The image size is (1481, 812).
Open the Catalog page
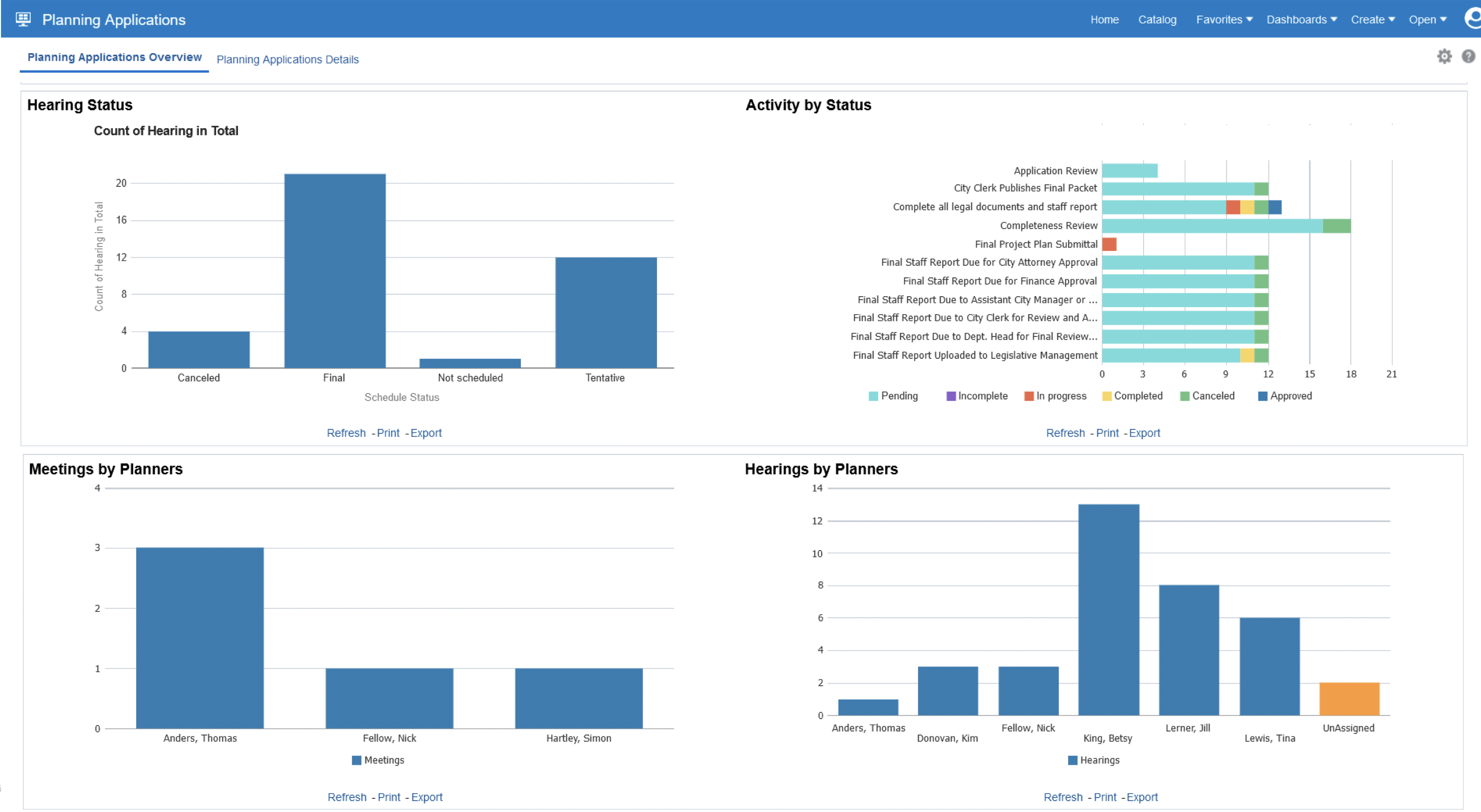coord(1157,19)
